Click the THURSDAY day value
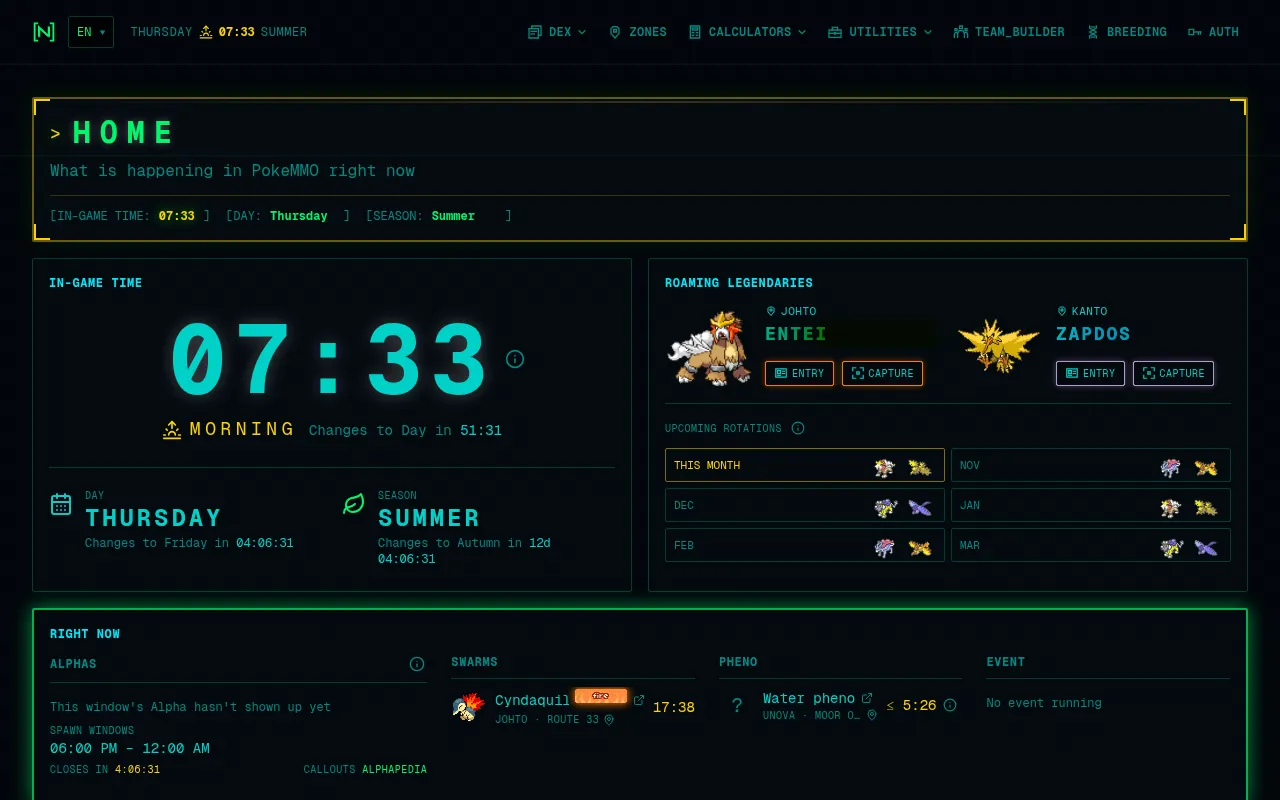The height and width of the screenshot is (800, 1280). (153, 518)
